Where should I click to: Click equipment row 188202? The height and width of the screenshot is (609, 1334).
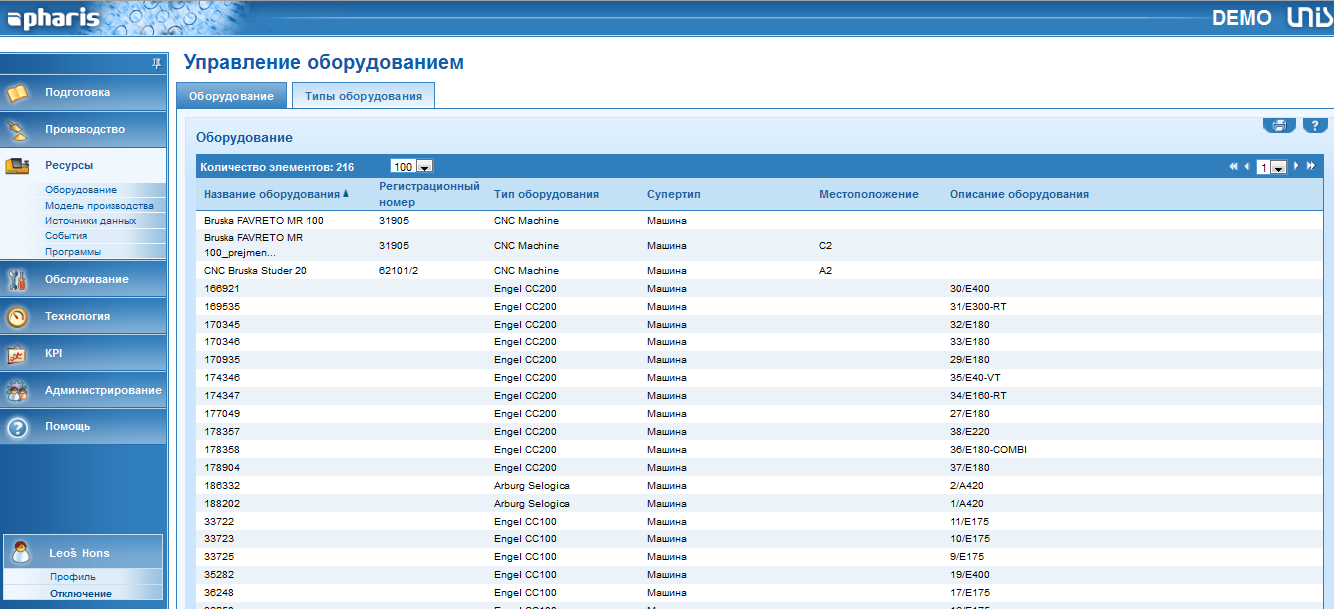click(760, 504)
